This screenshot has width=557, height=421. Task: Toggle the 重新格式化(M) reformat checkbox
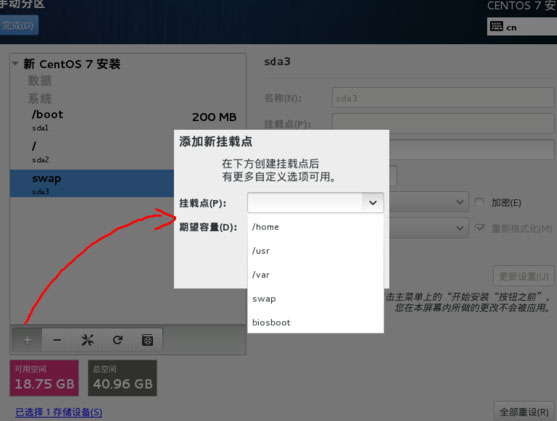click(x=479, y=228)
